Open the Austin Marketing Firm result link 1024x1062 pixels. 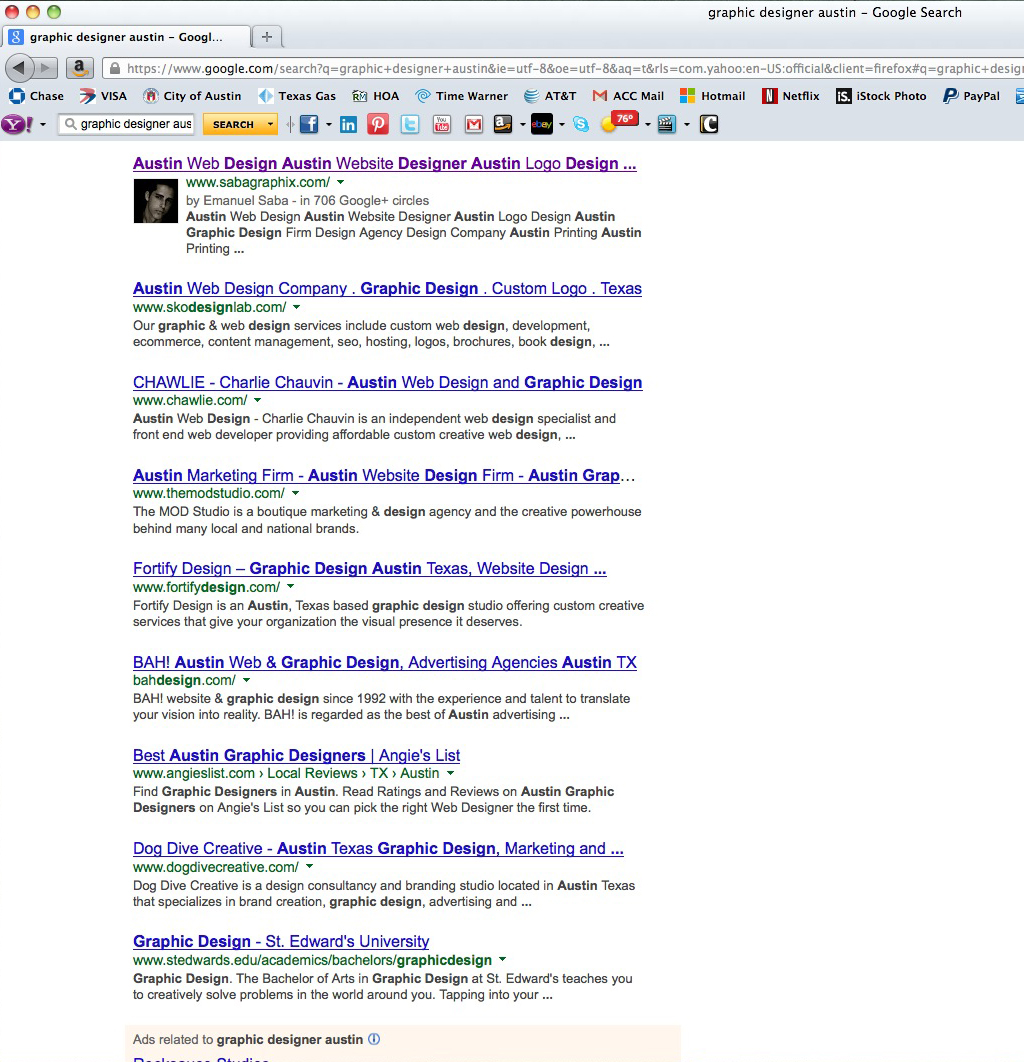pyautogui.click(x=383, y=475)
